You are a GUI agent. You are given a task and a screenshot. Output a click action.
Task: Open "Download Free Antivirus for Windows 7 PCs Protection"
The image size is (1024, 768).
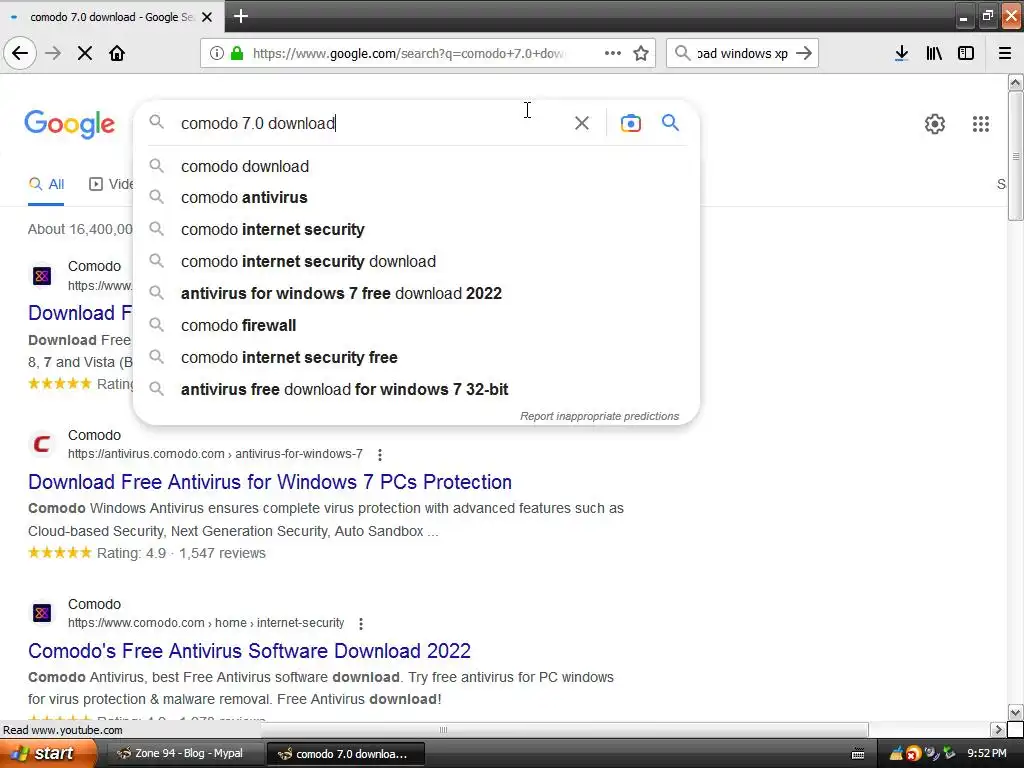click(270, 482)
